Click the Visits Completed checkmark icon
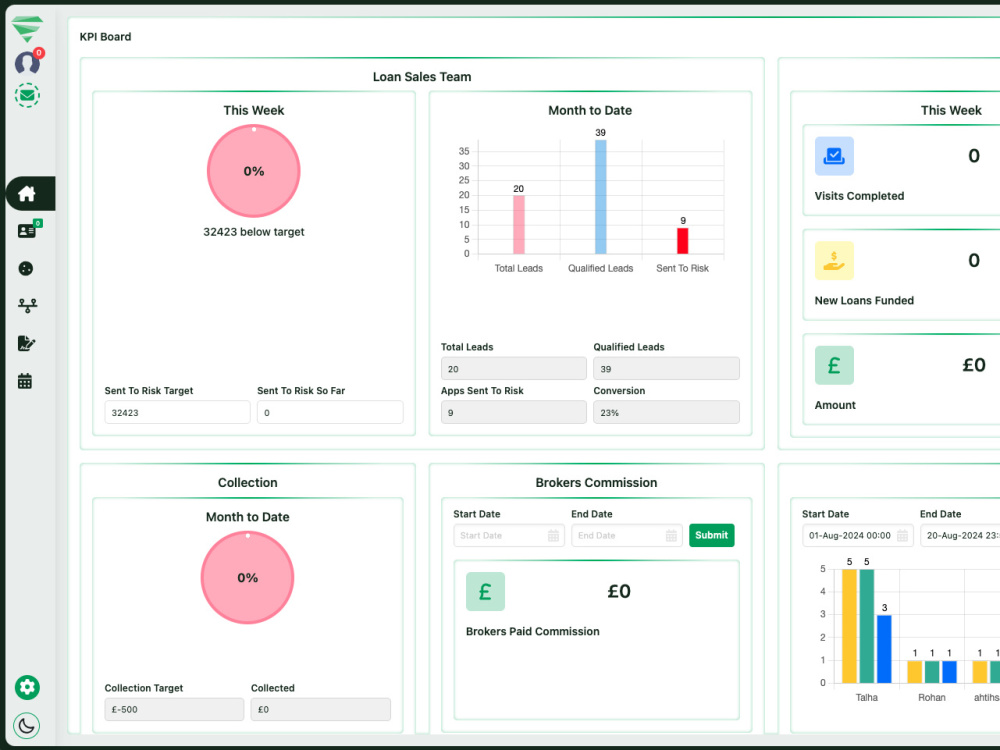 pos(834,156)
